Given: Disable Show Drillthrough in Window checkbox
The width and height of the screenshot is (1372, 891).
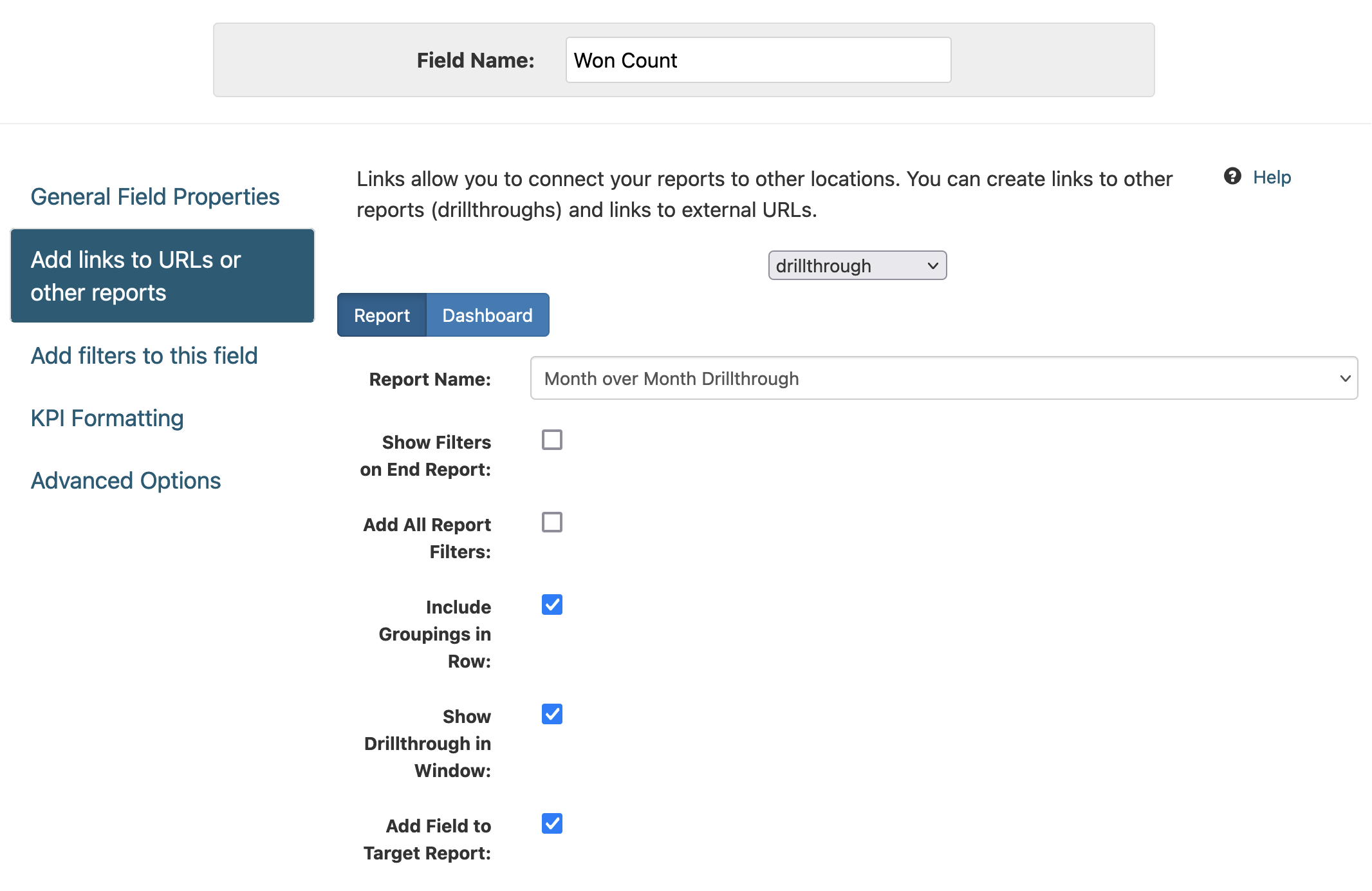Looking at the screenshot, I should click(552, 715).
